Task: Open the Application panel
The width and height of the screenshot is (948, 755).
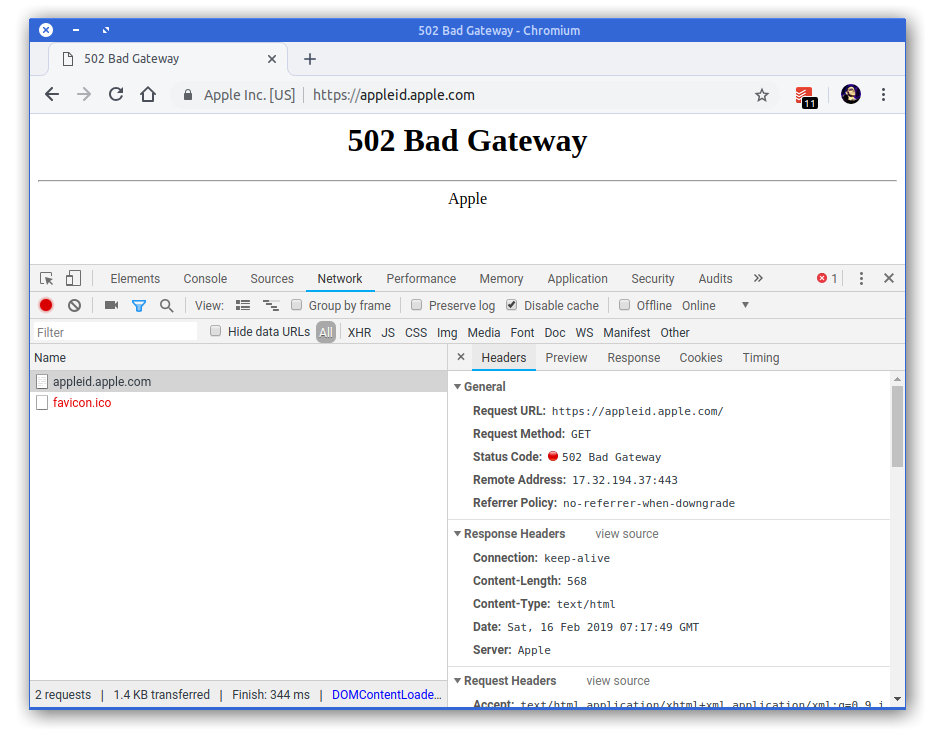Action: 577,279
